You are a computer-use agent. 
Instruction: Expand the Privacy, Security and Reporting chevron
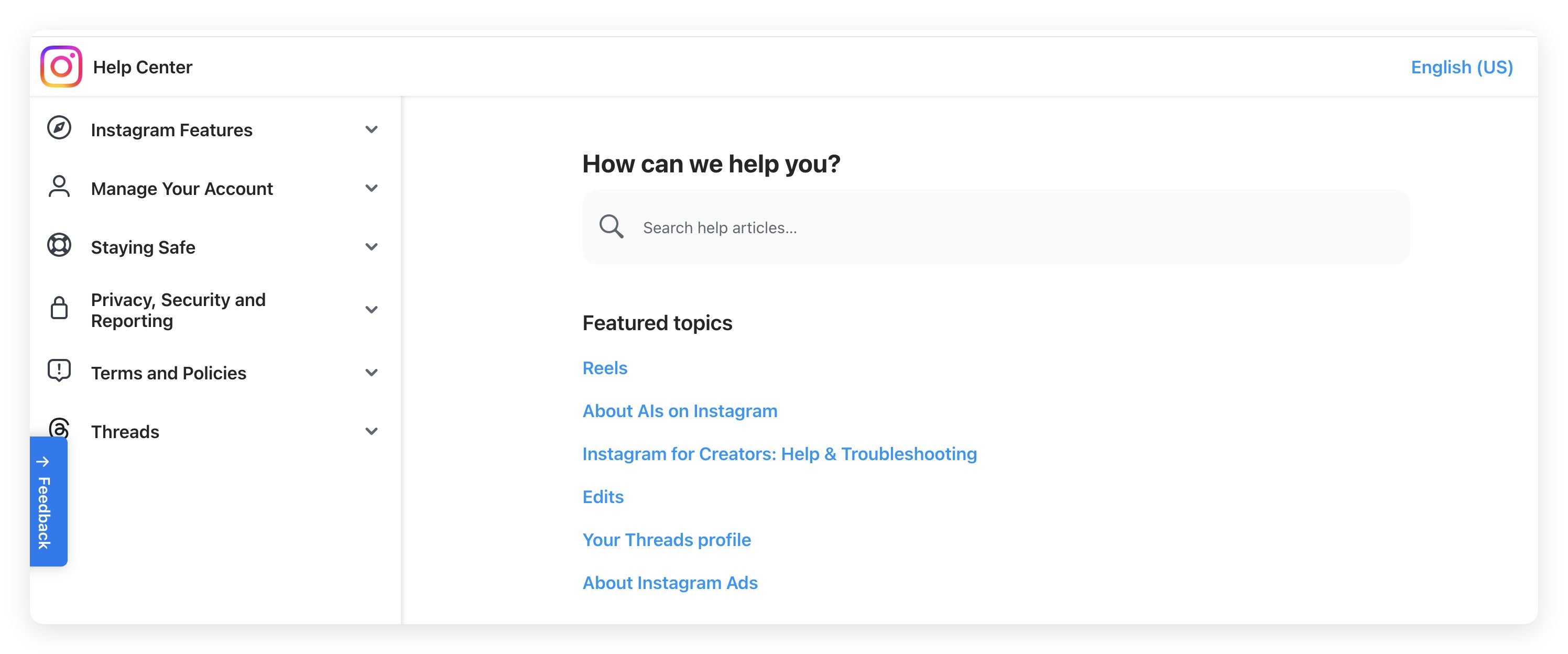tap(372, 309)
